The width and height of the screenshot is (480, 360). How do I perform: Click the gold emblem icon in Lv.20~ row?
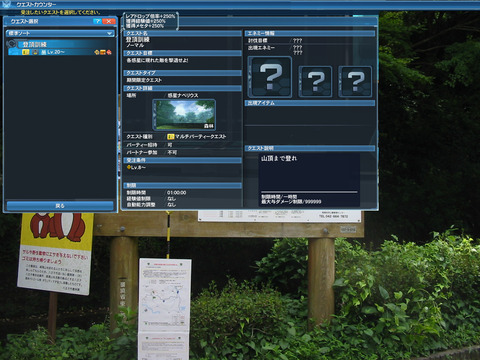coord(97,52)
